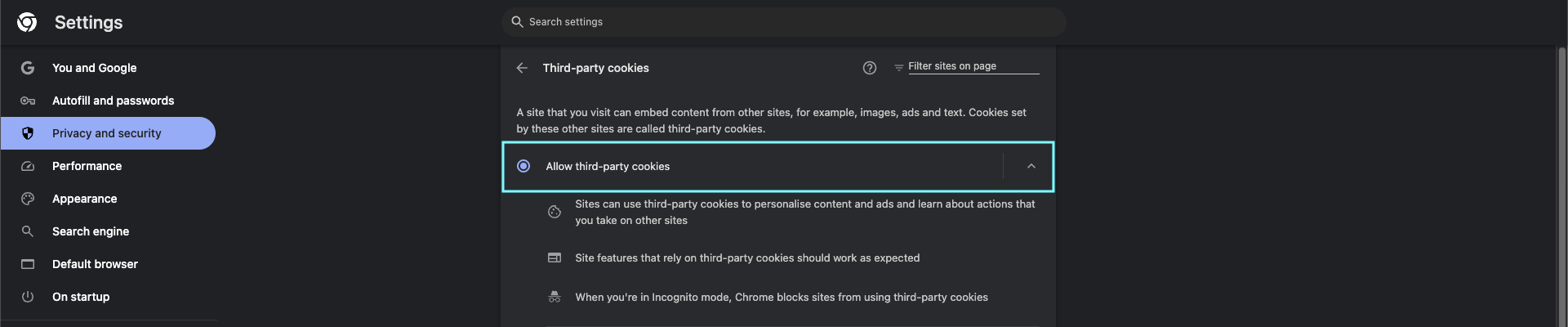Click the back arrow beside Third-party cookies
1568x327 pixels.
point(522,68)
